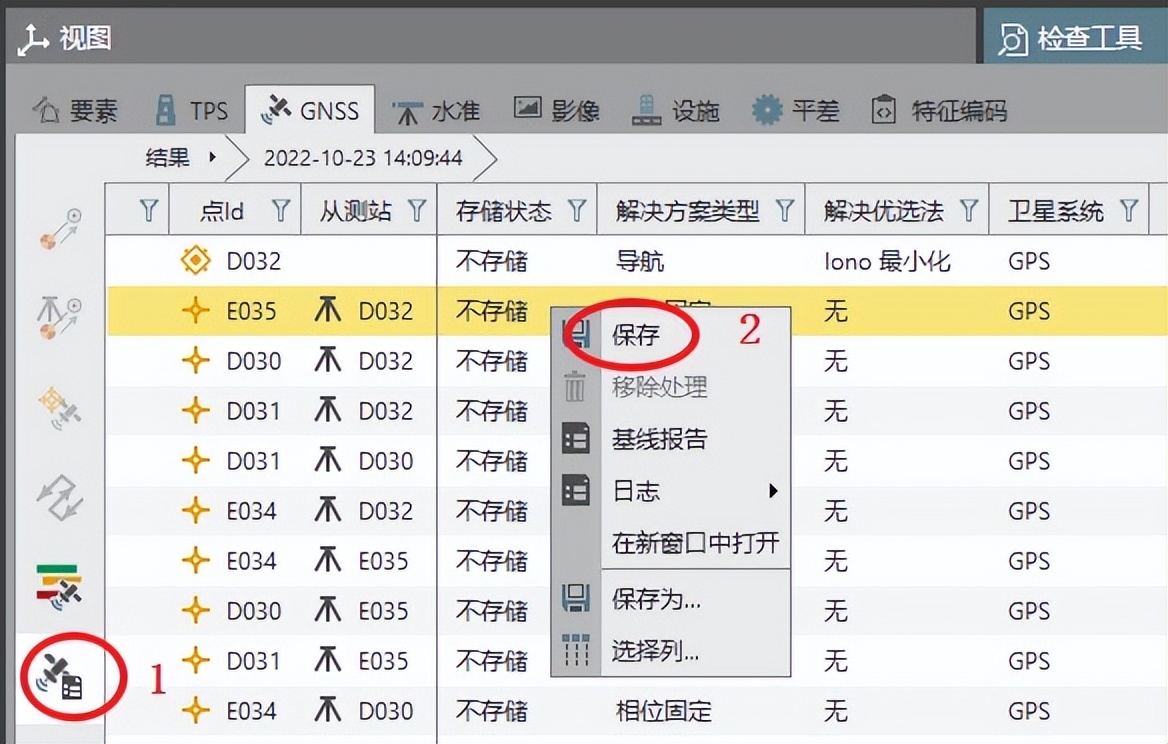Click the reference station icon for D032
1168x744 pixels.
[196, 261]
